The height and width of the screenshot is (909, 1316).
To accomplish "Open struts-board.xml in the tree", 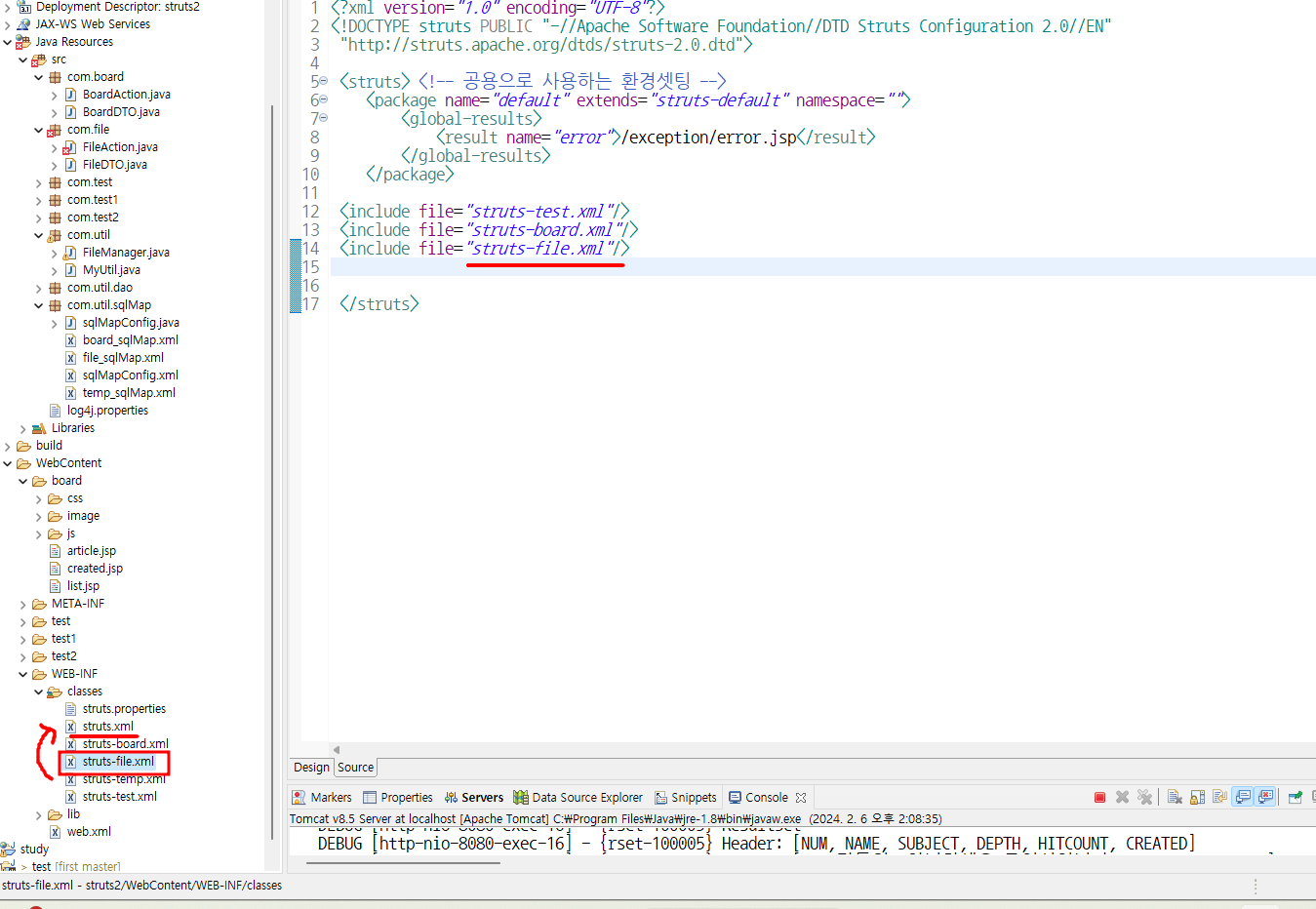I will [126, 744].
